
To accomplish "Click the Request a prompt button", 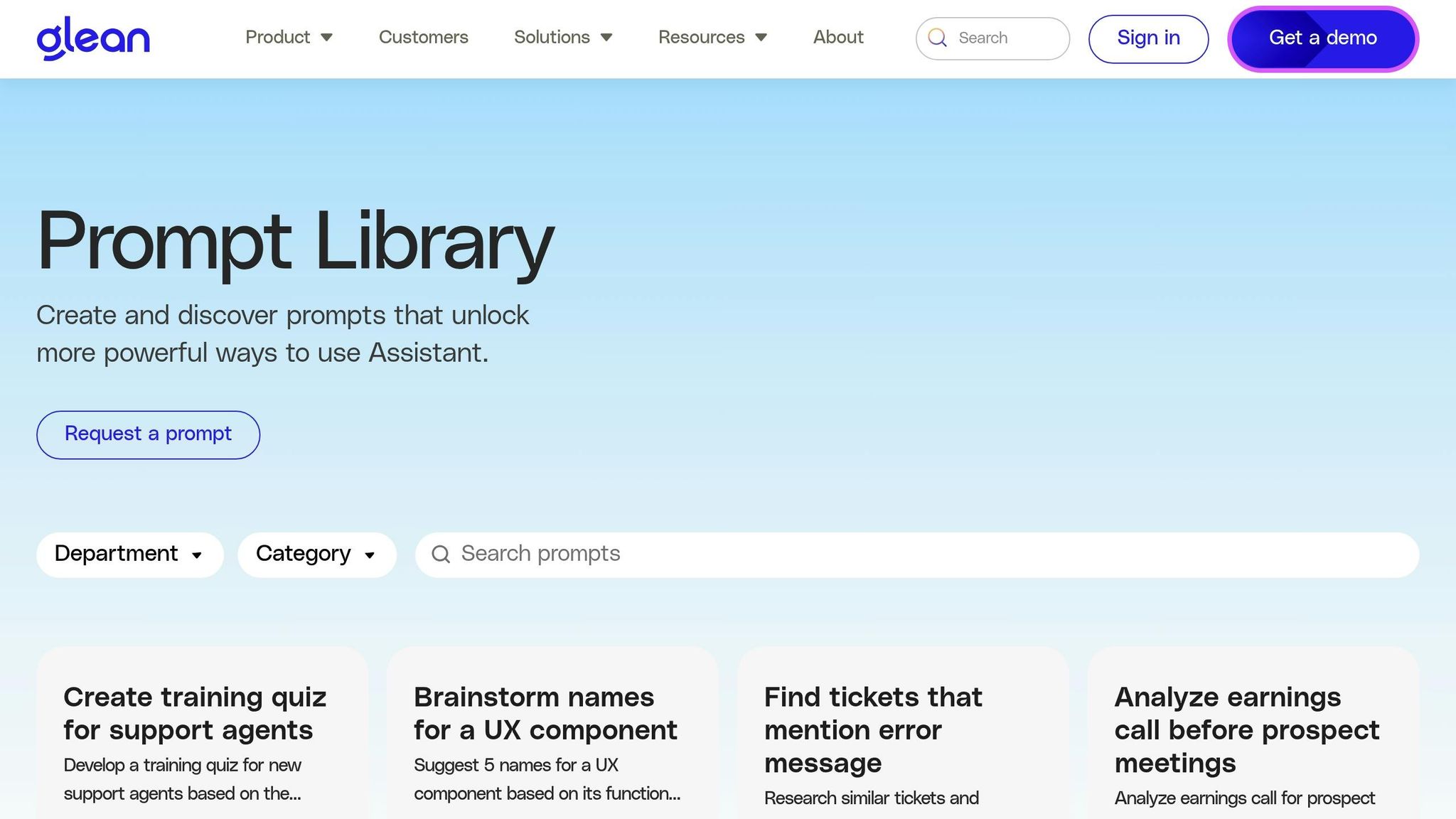I will click(x=147, y=434).
